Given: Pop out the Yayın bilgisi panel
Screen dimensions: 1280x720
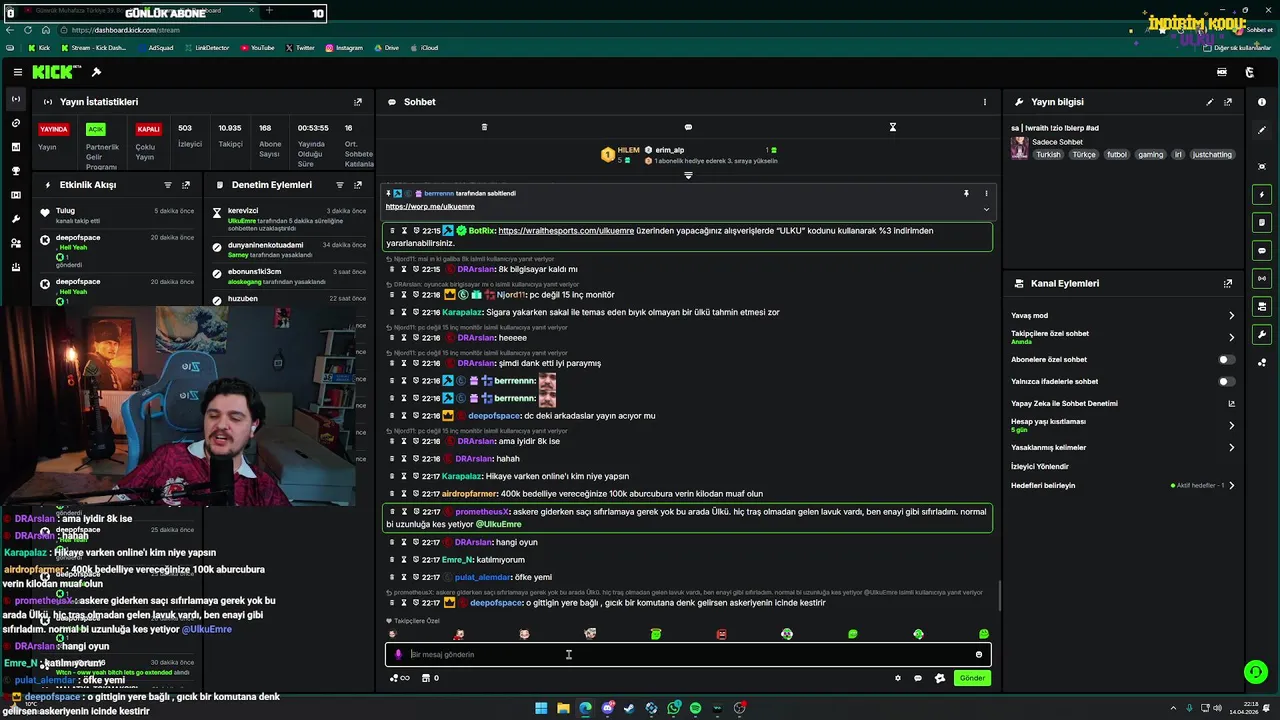Looking at the screenshot, I should coord(1228,102).
